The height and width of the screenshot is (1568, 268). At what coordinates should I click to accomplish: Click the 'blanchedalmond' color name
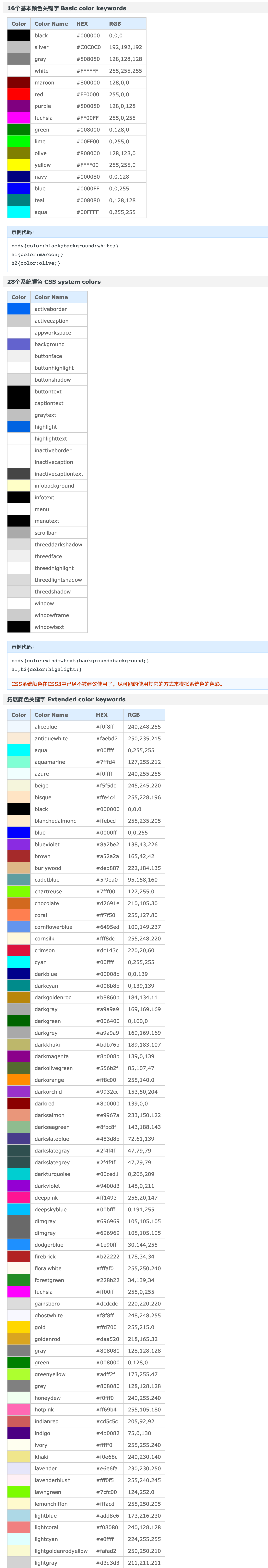[55, 821]
